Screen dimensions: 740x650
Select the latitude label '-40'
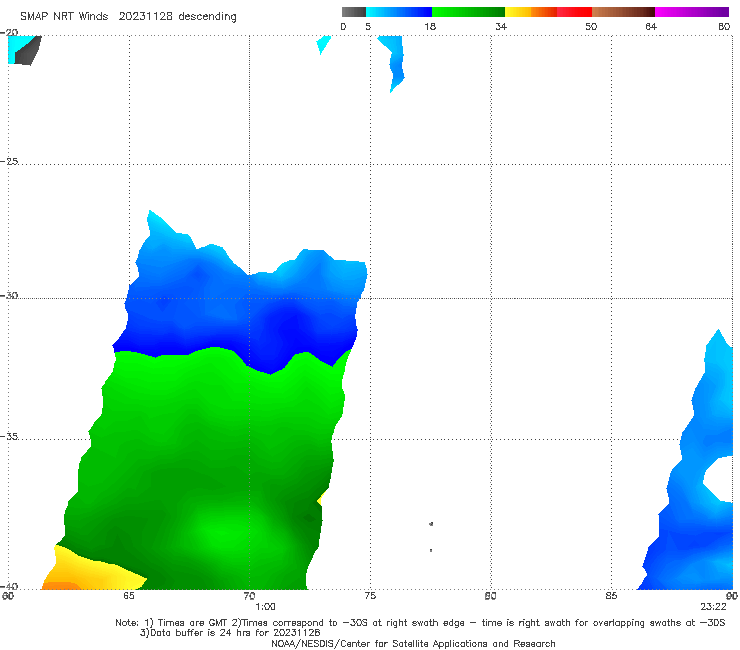[x=9, y=586]
